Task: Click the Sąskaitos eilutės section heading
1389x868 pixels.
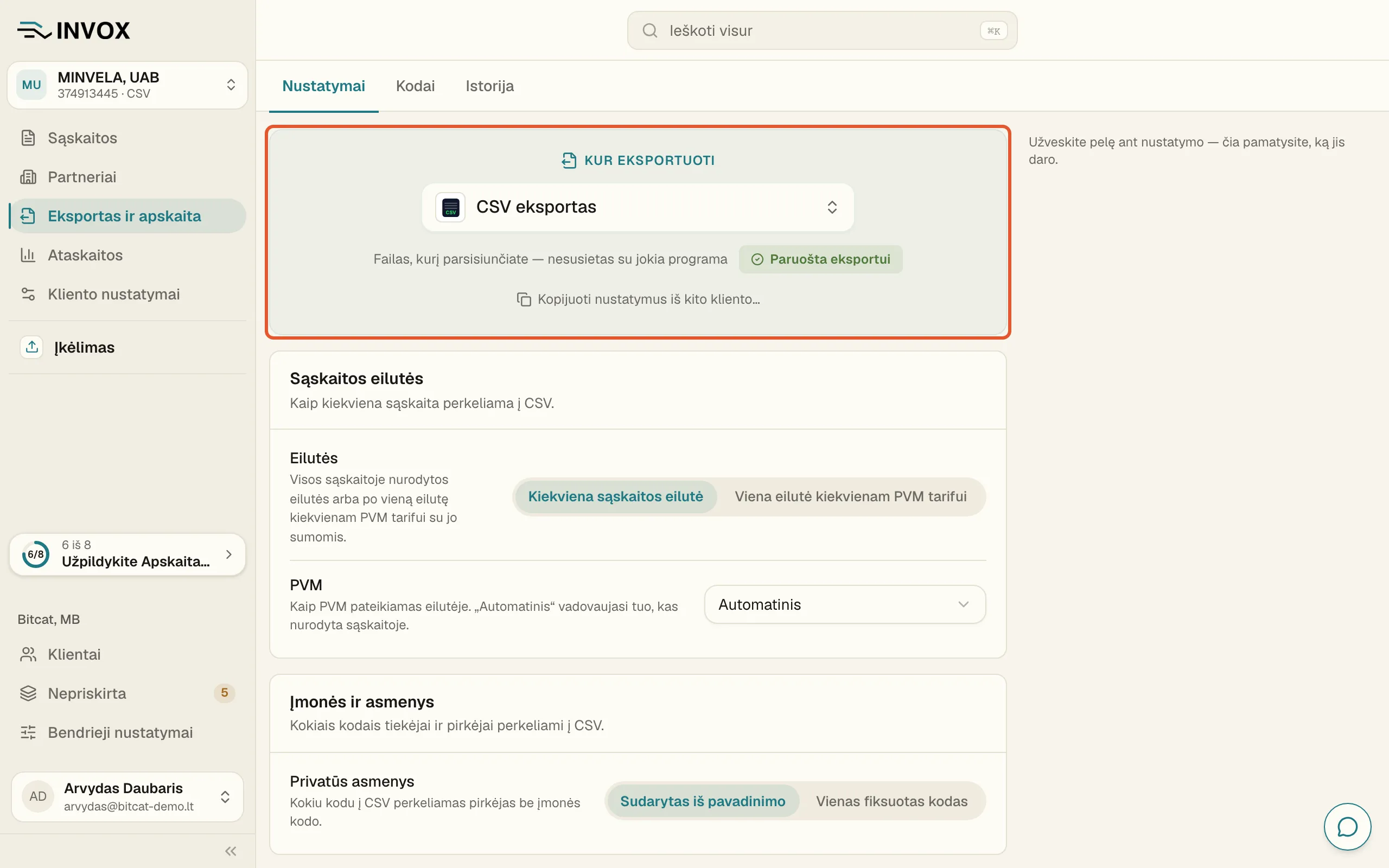Action: (x=356, y=378)
